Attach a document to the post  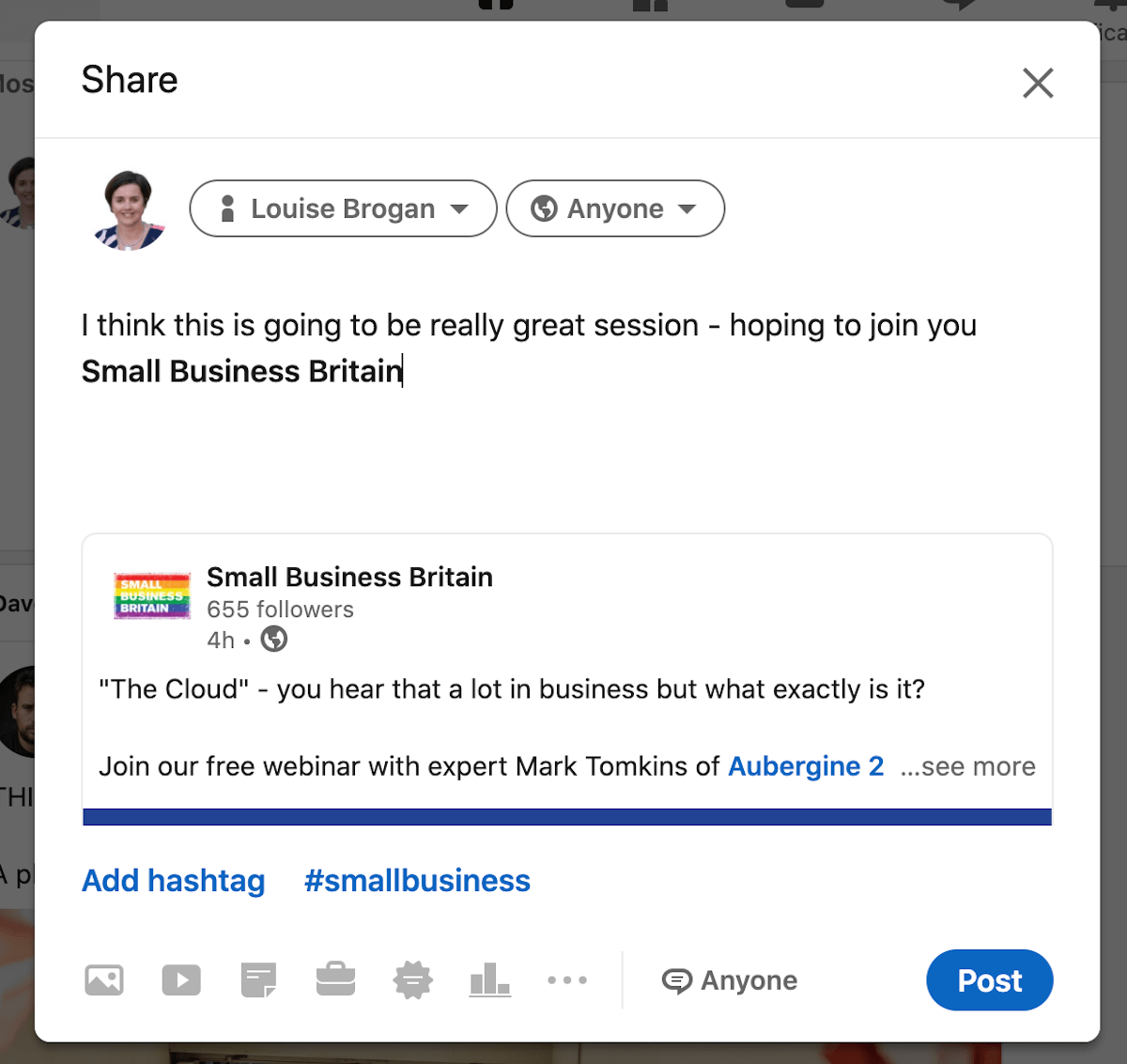point(258,979)
